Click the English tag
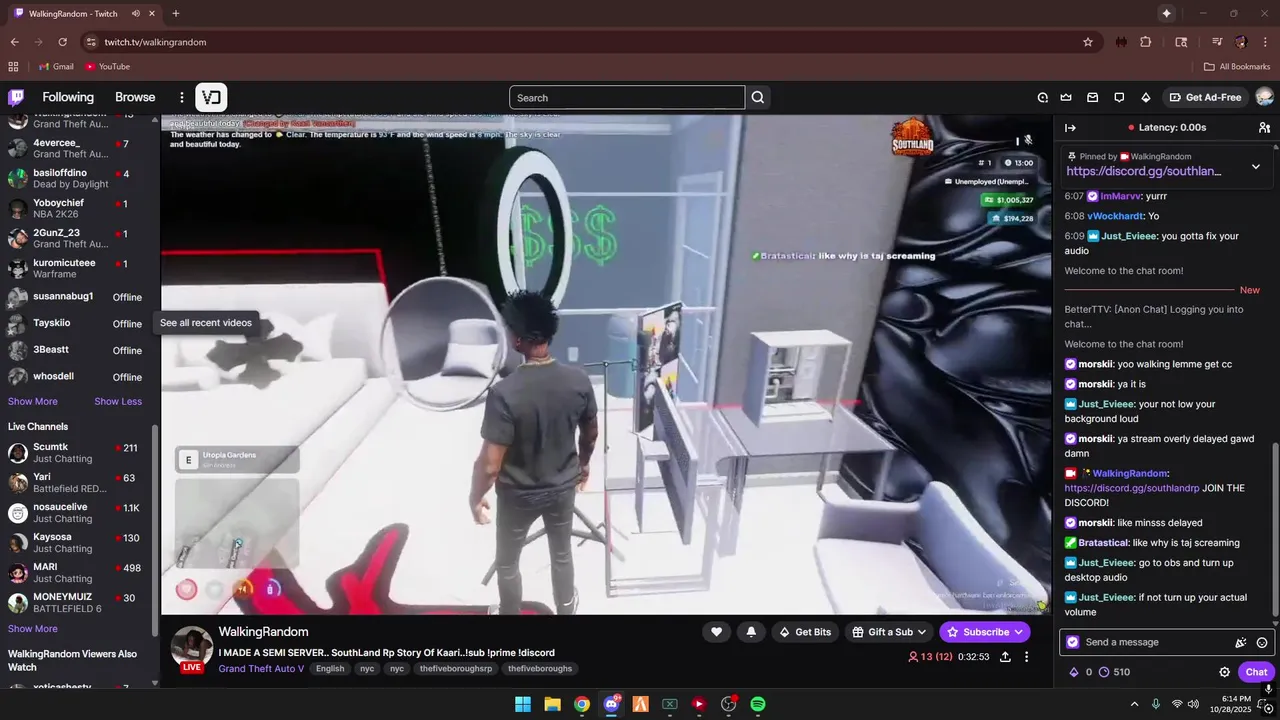 click(x=330, y=668)
